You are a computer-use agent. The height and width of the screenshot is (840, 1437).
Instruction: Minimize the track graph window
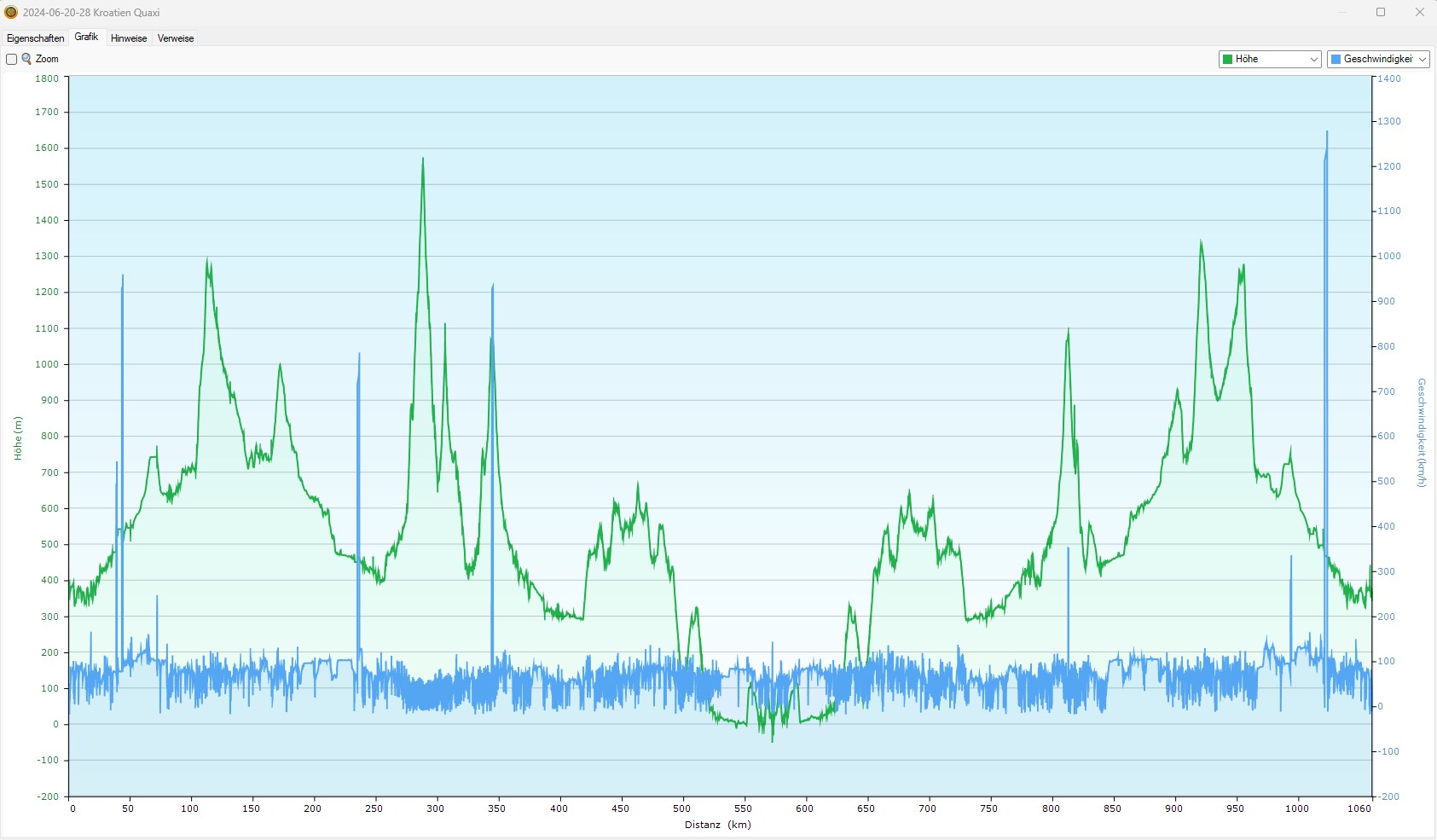pos(1341,12)
